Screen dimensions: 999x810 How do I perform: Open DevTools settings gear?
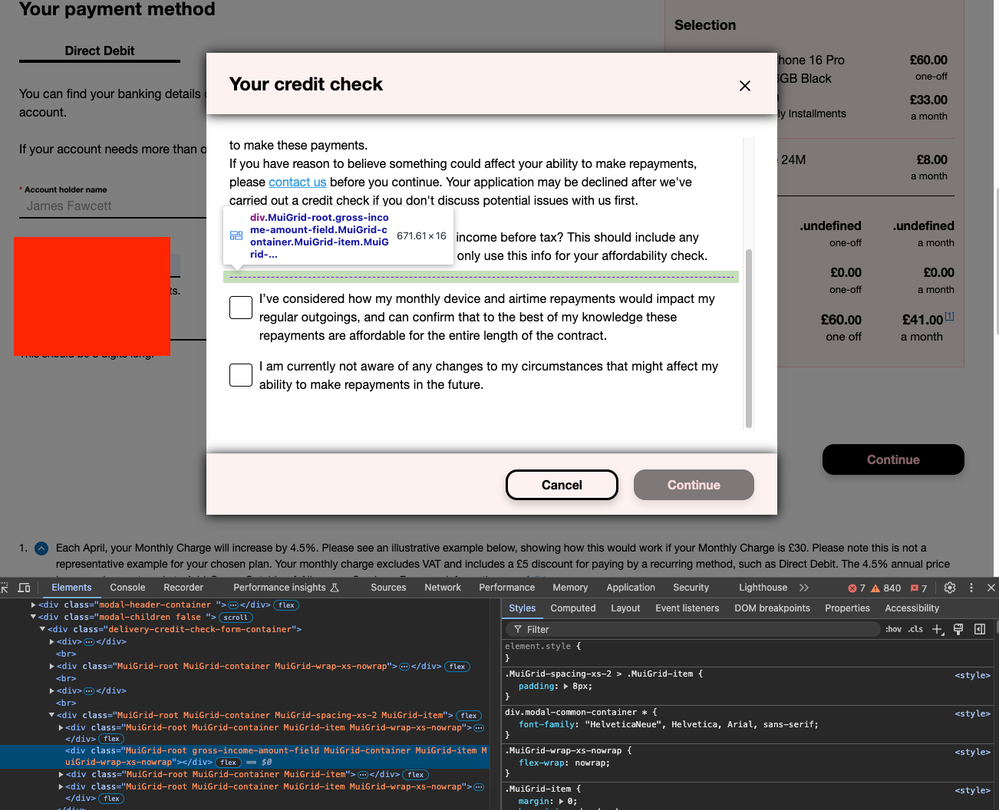950,588
